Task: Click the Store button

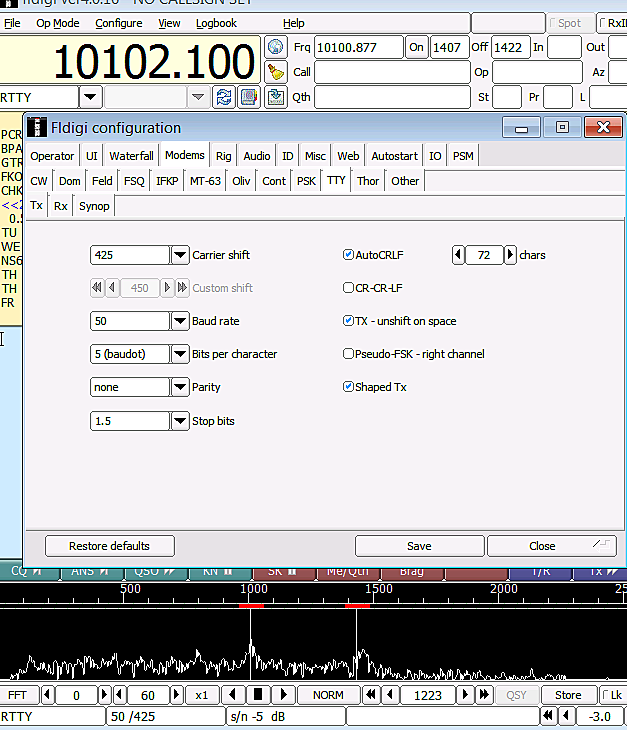Action: point(568,695)
